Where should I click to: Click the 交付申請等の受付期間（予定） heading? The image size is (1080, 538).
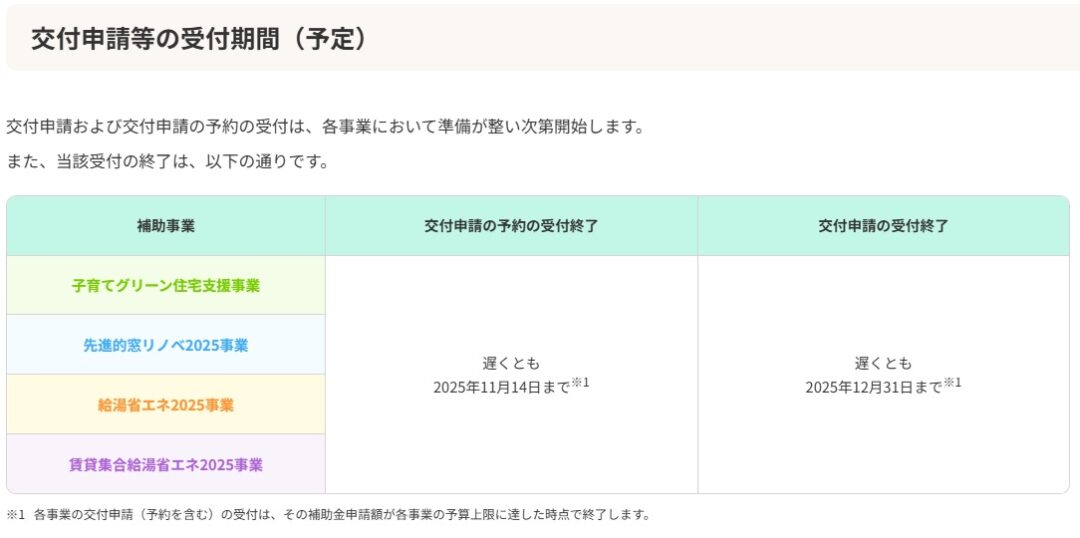[198, 40]
